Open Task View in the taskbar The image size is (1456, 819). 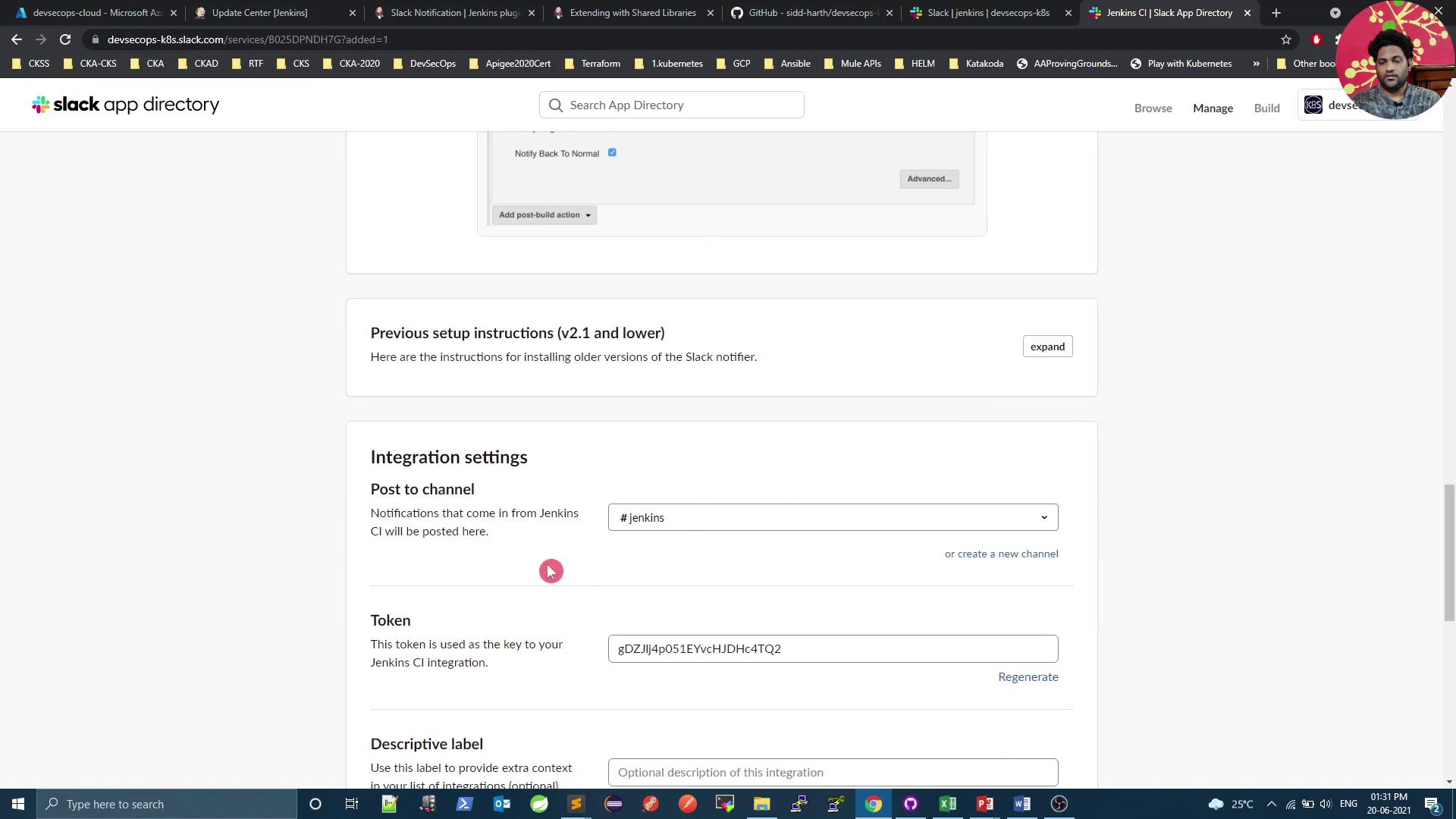tap(352, 804)
